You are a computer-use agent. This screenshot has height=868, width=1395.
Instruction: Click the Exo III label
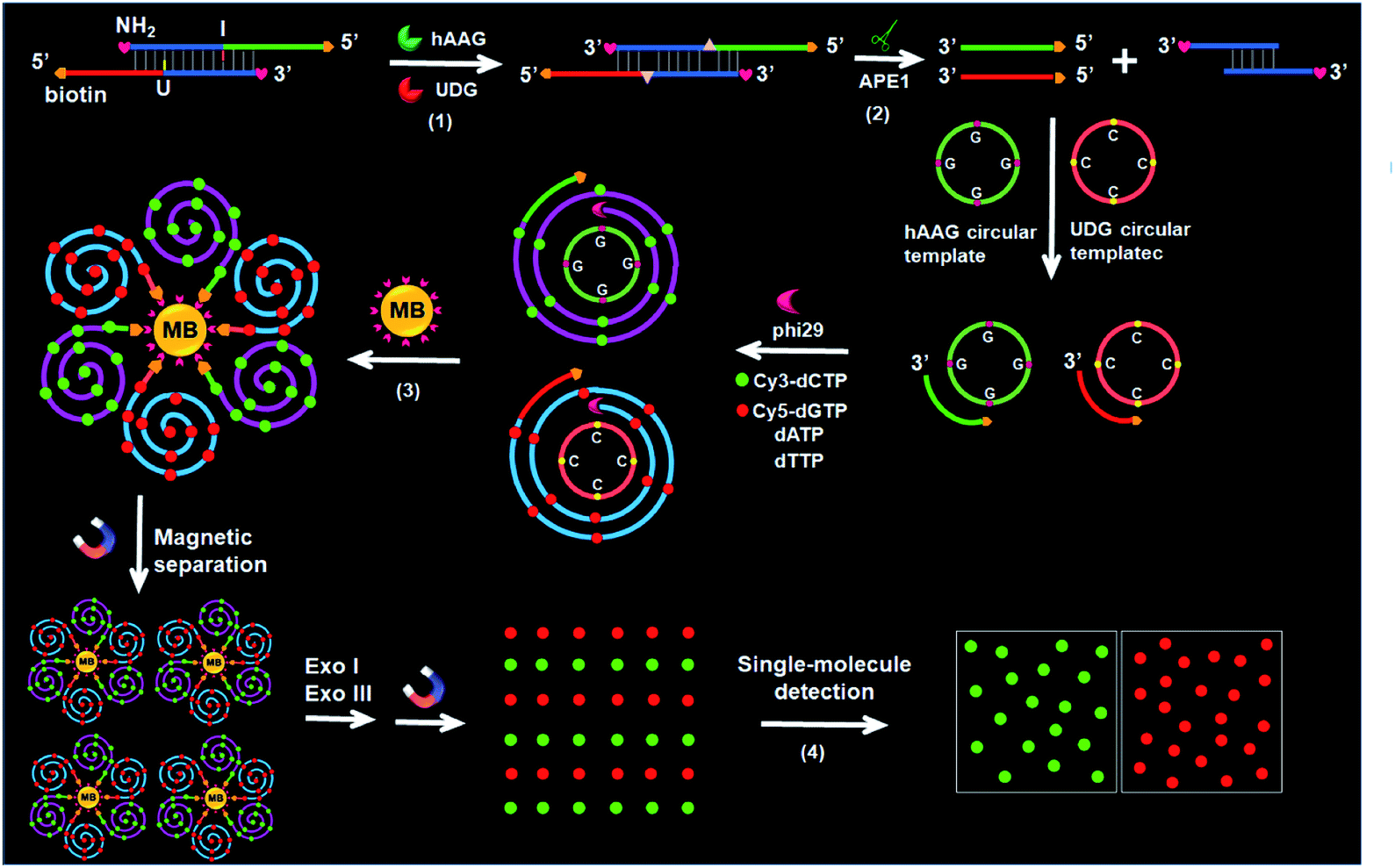tap(338, 693)
